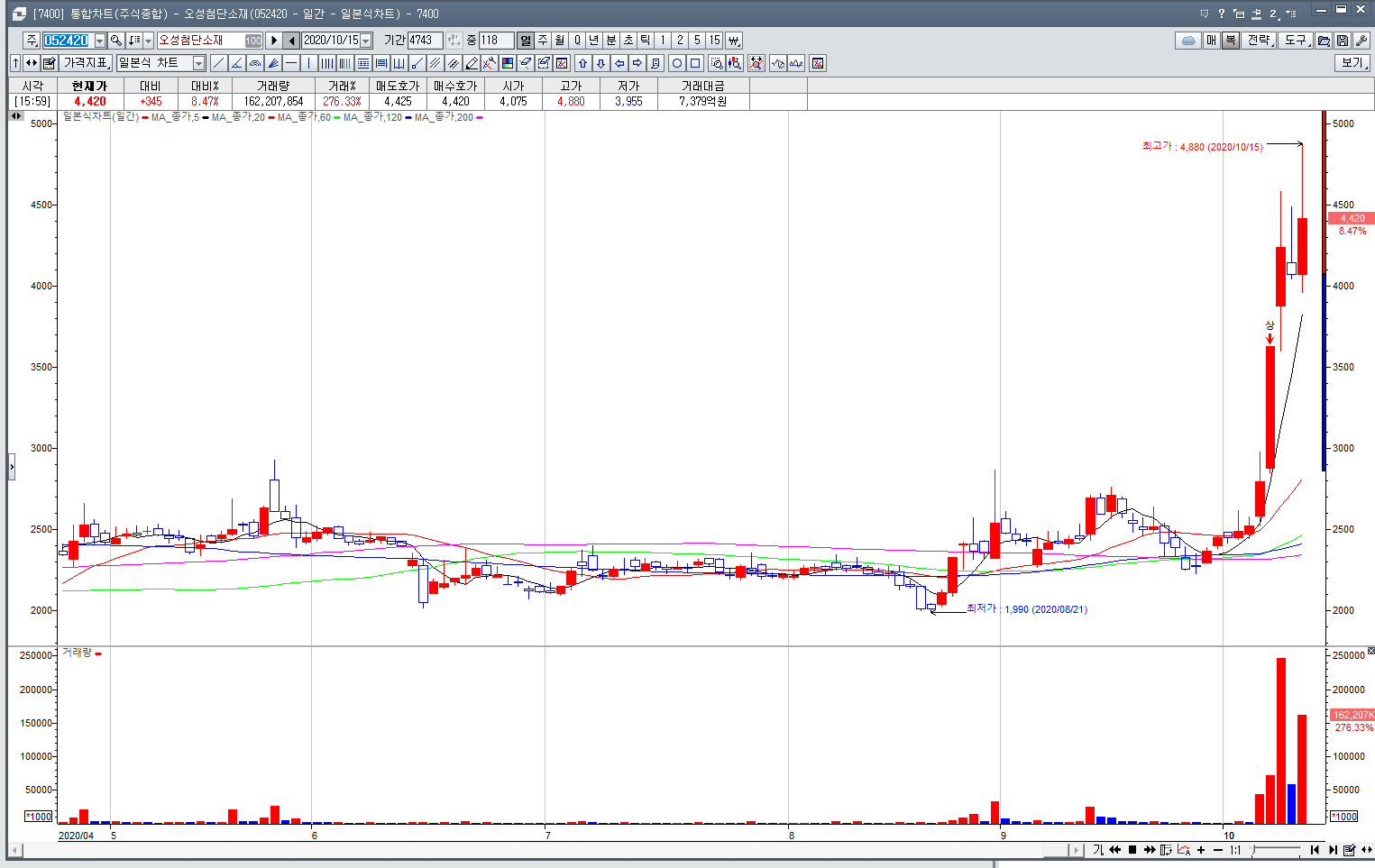The image size is (1375, 868).
Task: Click the left arrow marker tool
Action: (619, 63)
